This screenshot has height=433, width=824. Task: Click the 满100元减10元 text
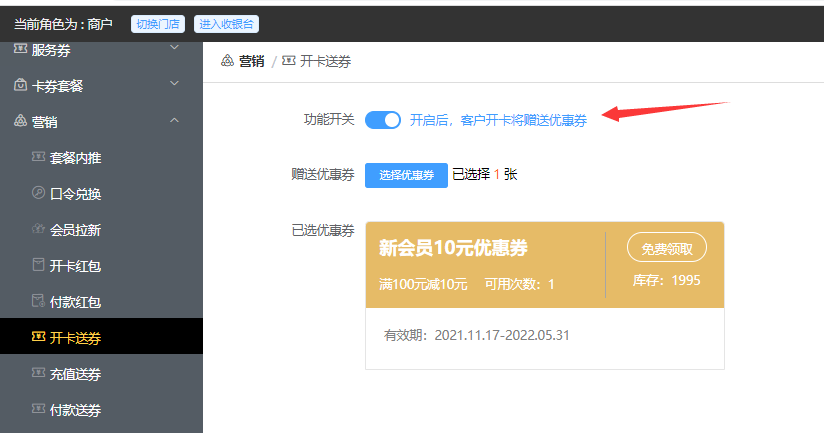click(x=423, y=284)
